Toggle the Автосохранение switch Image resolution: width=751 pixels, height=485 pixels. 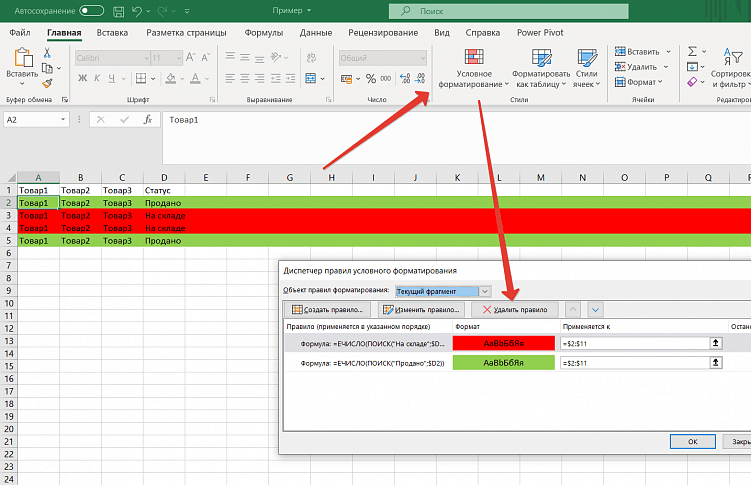point(91,11)
